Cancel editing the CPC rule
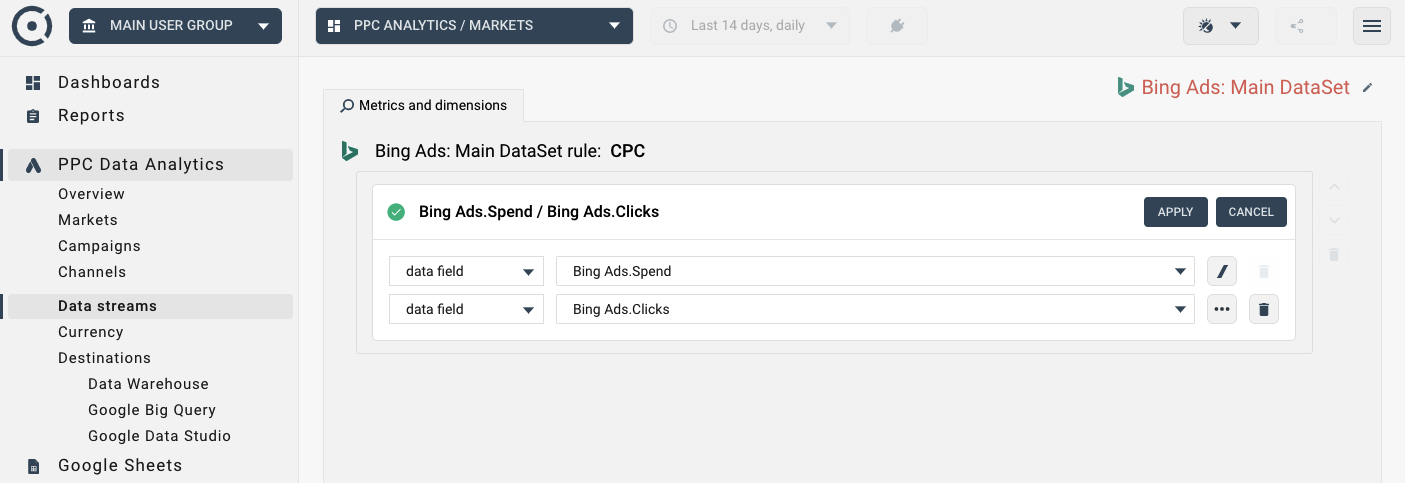The image size is (1405, 483). [x=1251, y=212]
